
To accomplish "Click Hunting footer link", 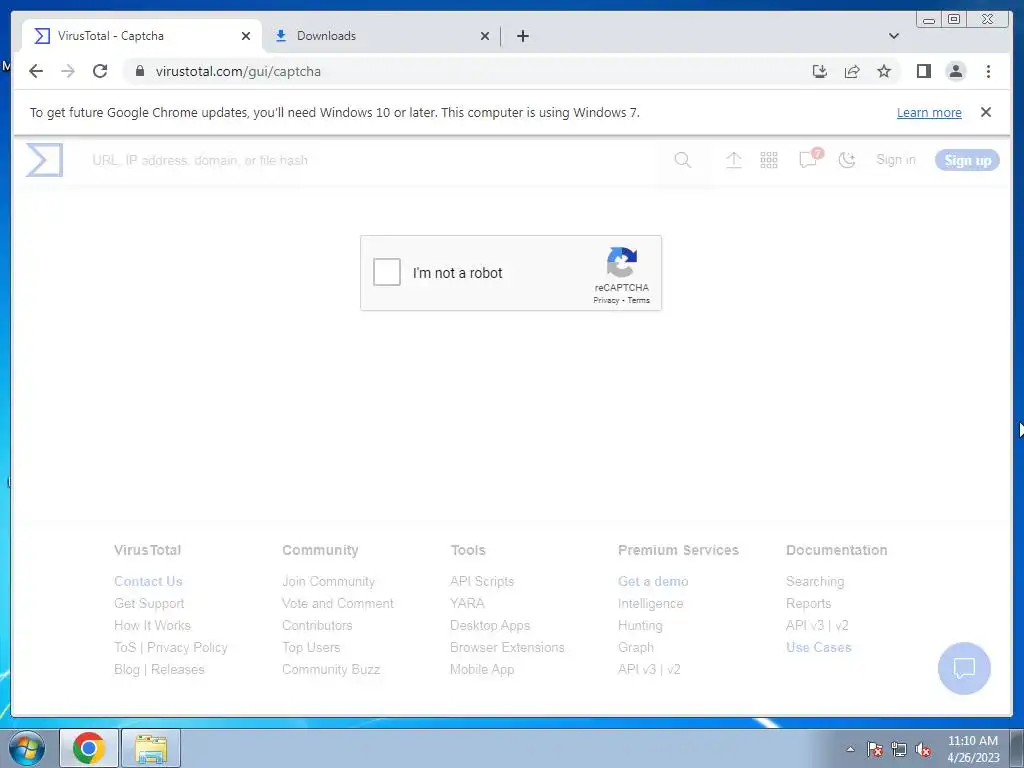I will 640,625.
